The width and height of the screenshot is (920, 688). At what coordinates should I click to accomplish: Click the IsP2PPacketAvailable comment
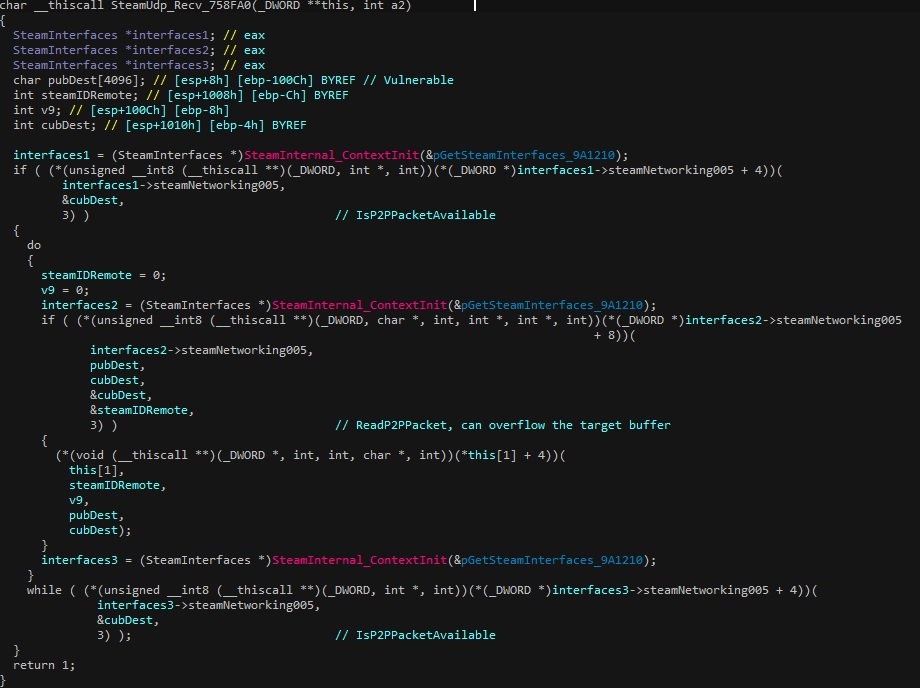(x=415, y=215)
